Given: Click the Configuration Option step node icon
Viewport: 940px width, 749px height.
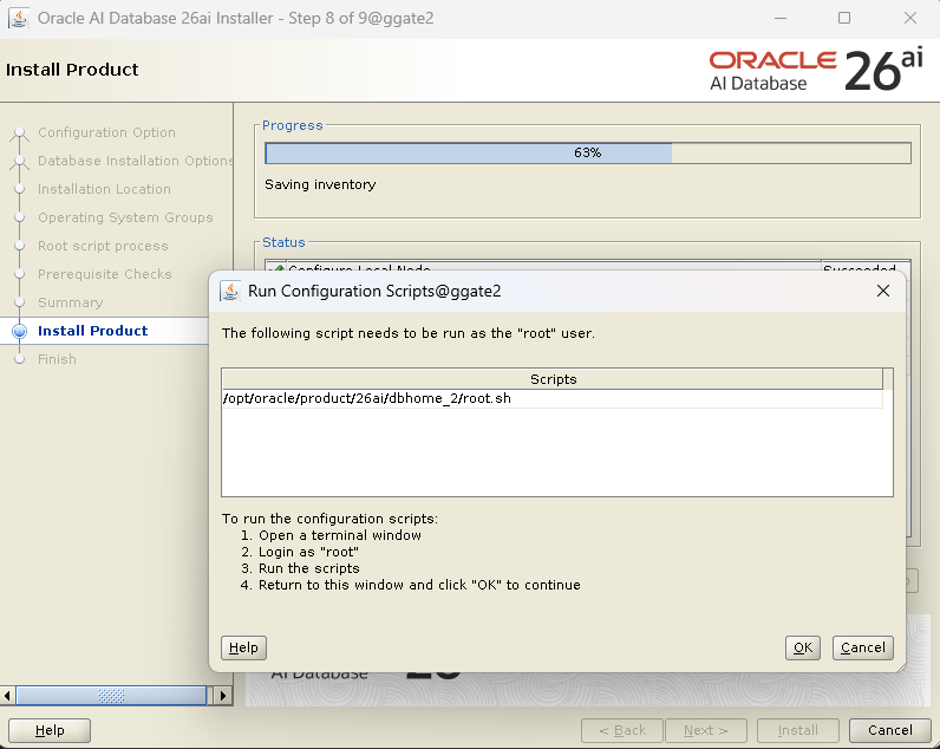Looking at the screenshot, I should (x=19, y=133).
